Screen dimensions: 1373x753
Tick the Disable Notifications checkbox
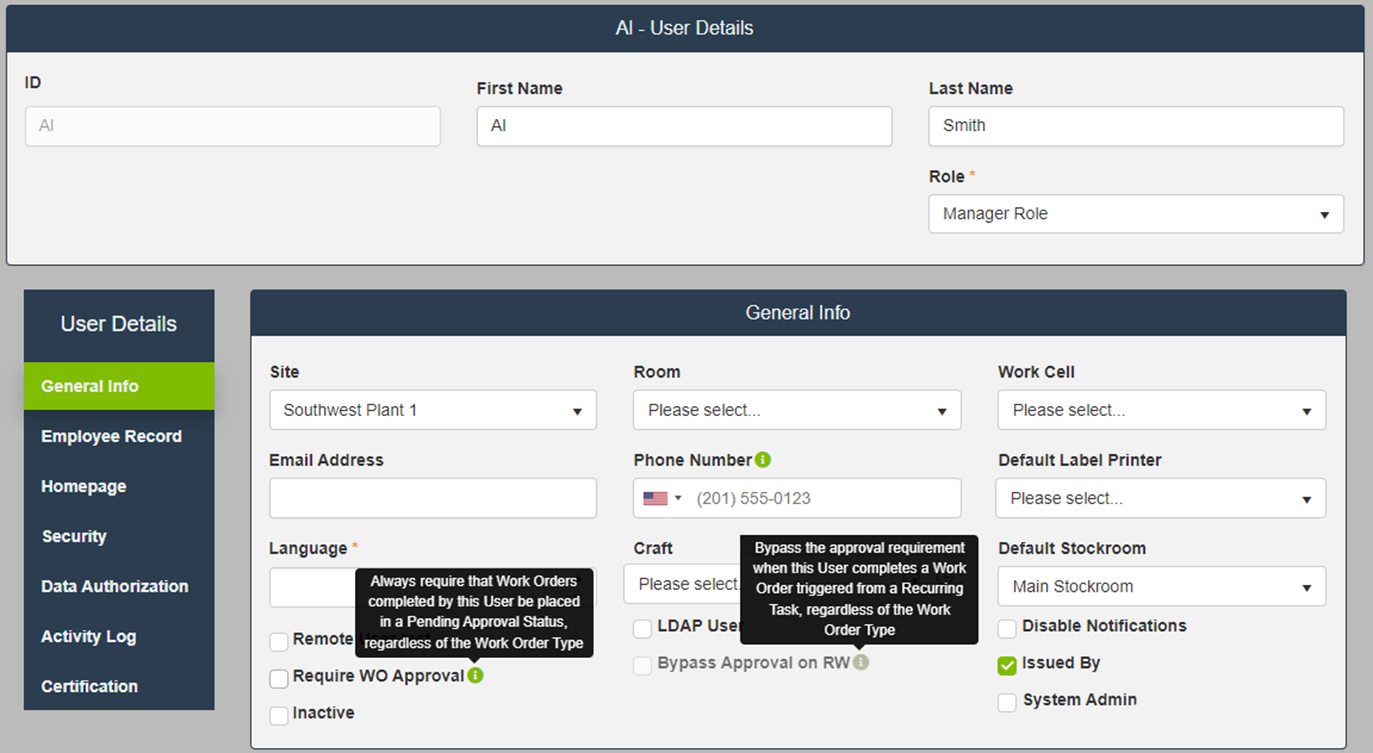tap(1007, 628)
